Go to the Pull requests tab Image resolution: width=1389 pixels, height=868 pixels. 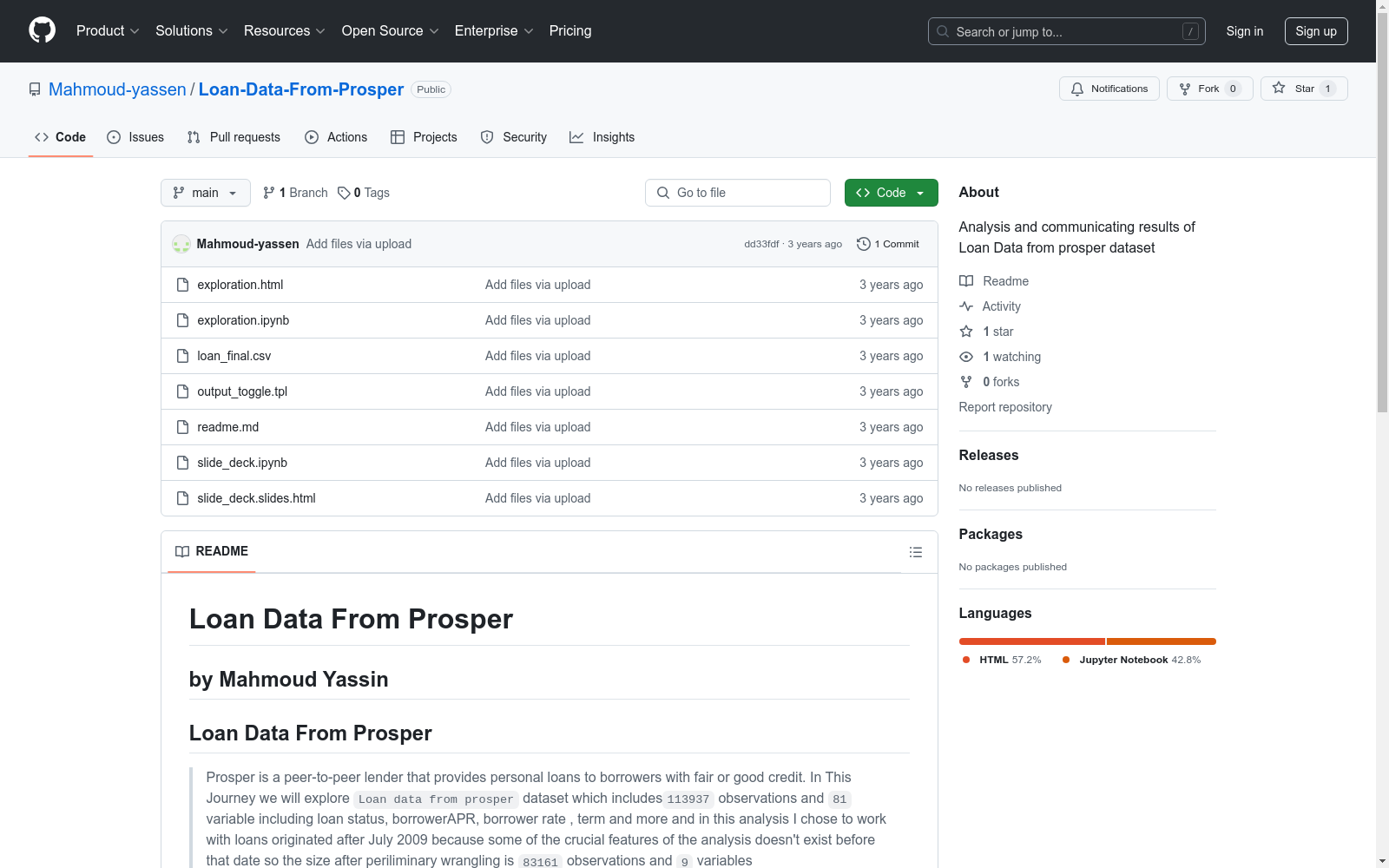234,137
